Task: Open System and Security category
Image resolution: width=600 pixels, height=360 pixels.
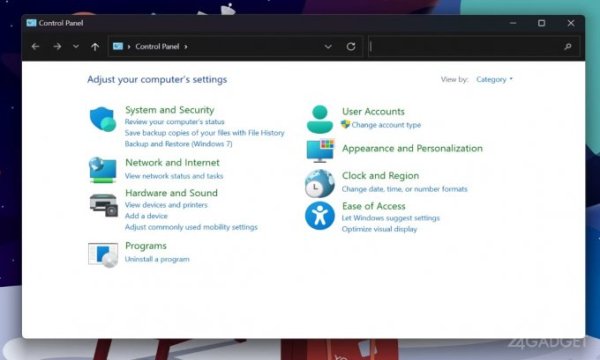Action: (170, 110)
